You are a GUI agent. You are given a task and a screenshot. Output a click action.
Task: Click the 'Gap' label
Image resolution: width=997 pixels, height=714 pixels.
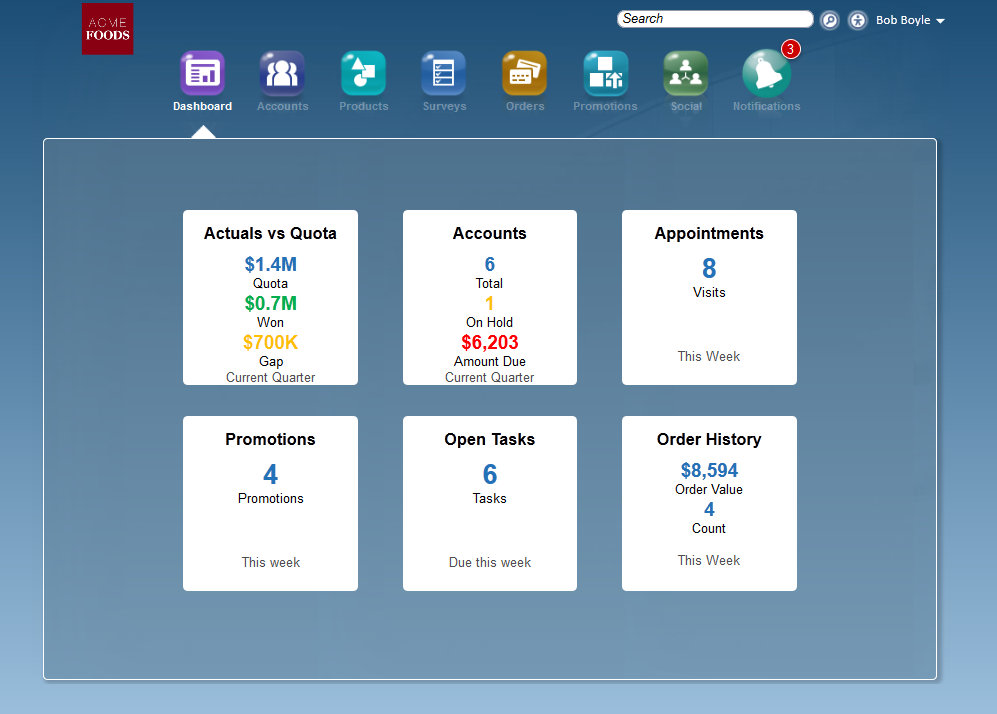(x=271, y=362)
